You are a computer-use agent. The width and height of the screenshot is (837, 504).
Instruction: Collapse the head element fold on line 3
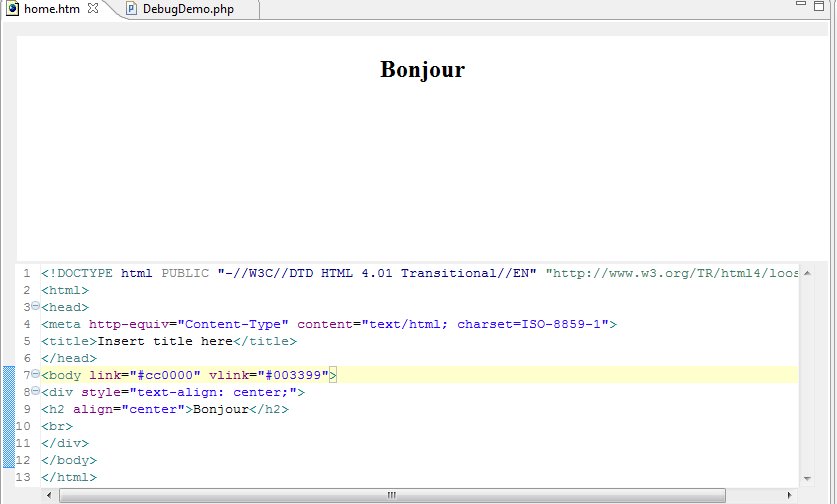point(35,306)
